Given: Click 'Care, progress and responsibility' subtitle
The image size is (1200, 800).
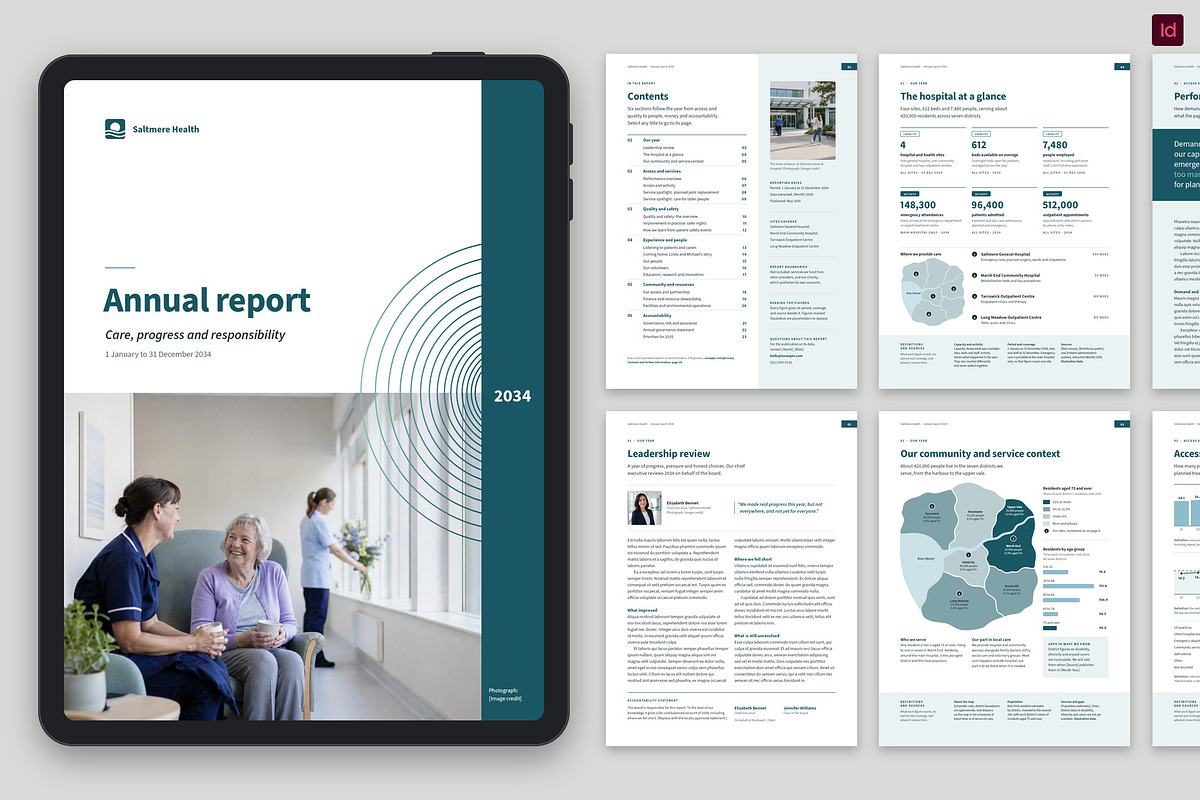Looking at the screenshot, I should [195, 335].
